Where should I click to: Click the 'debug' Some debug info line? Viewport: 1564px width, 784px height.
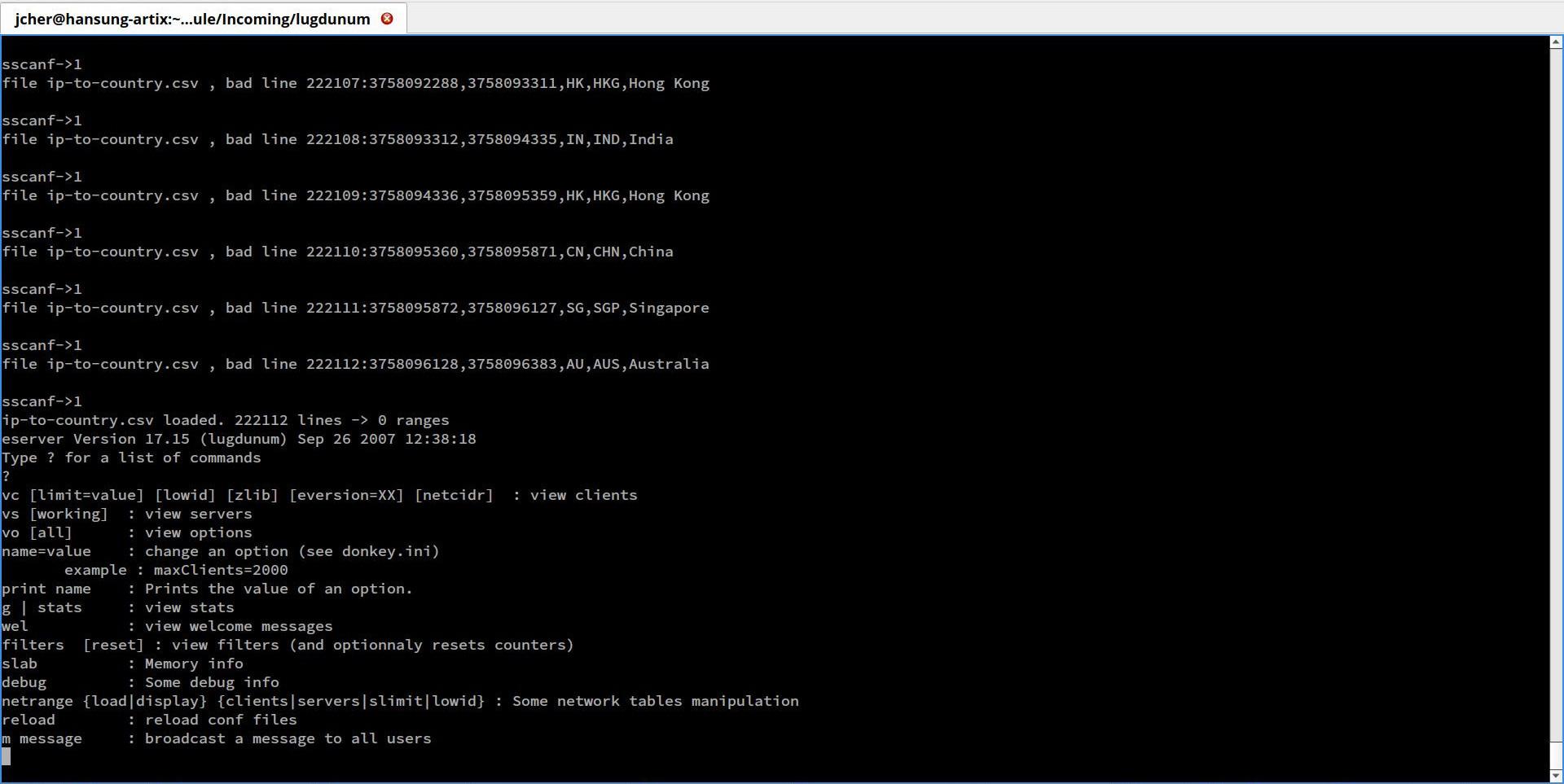140,682
